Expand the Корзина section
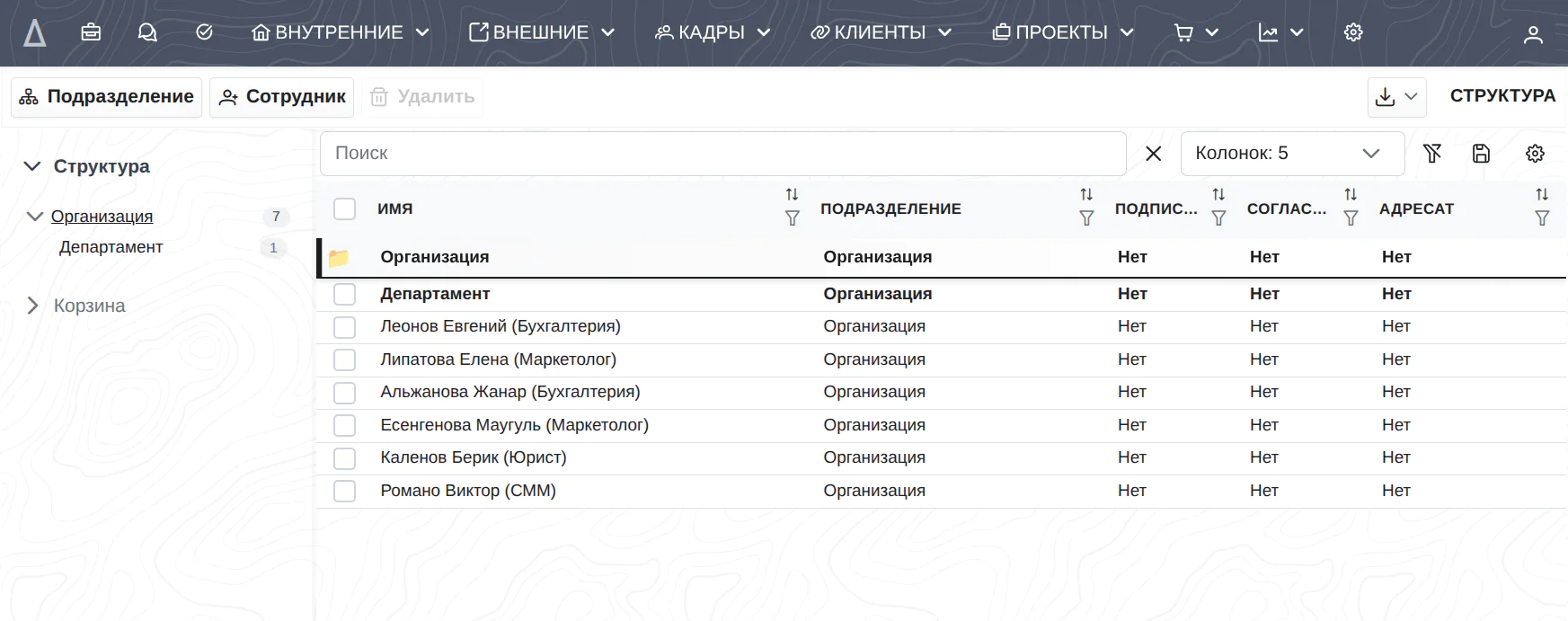Viewport: 1568px width, 621px height. click(x=33, y=306)
